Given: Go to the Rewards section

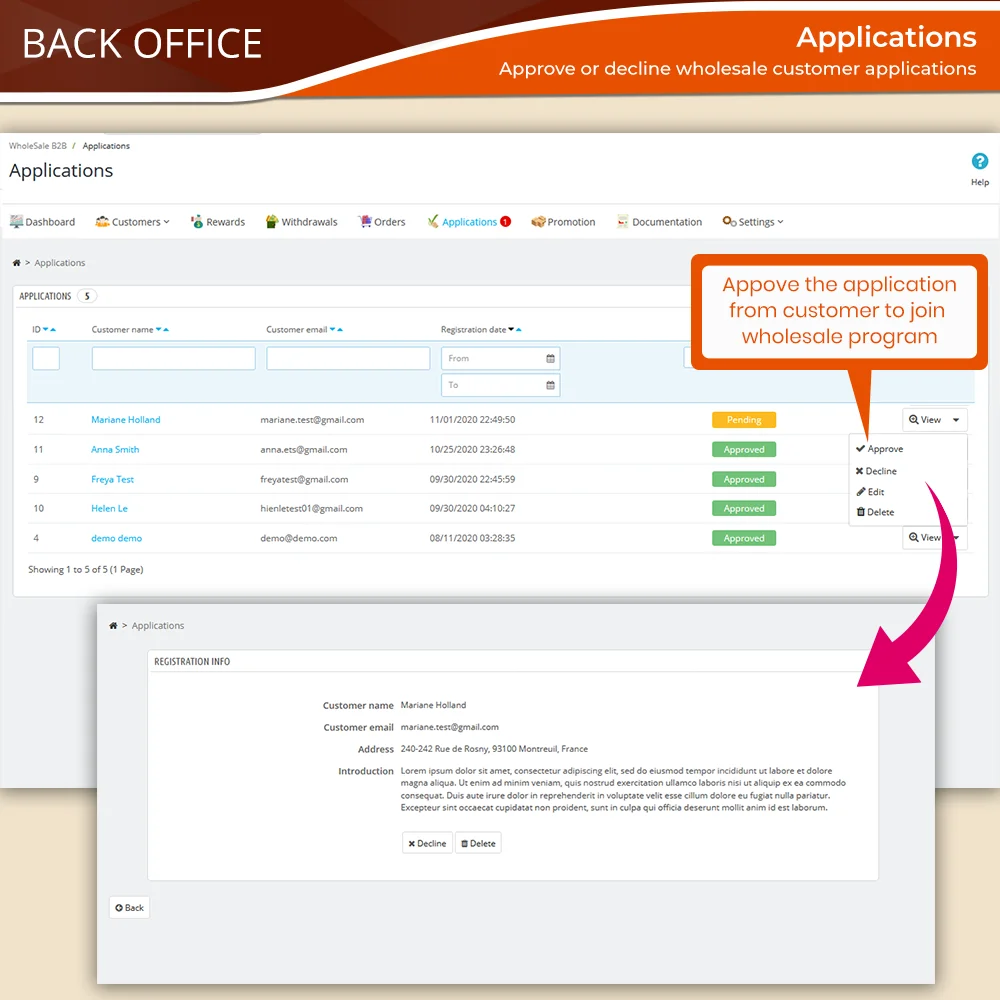Looking at the screenshot, I should 217,222.
